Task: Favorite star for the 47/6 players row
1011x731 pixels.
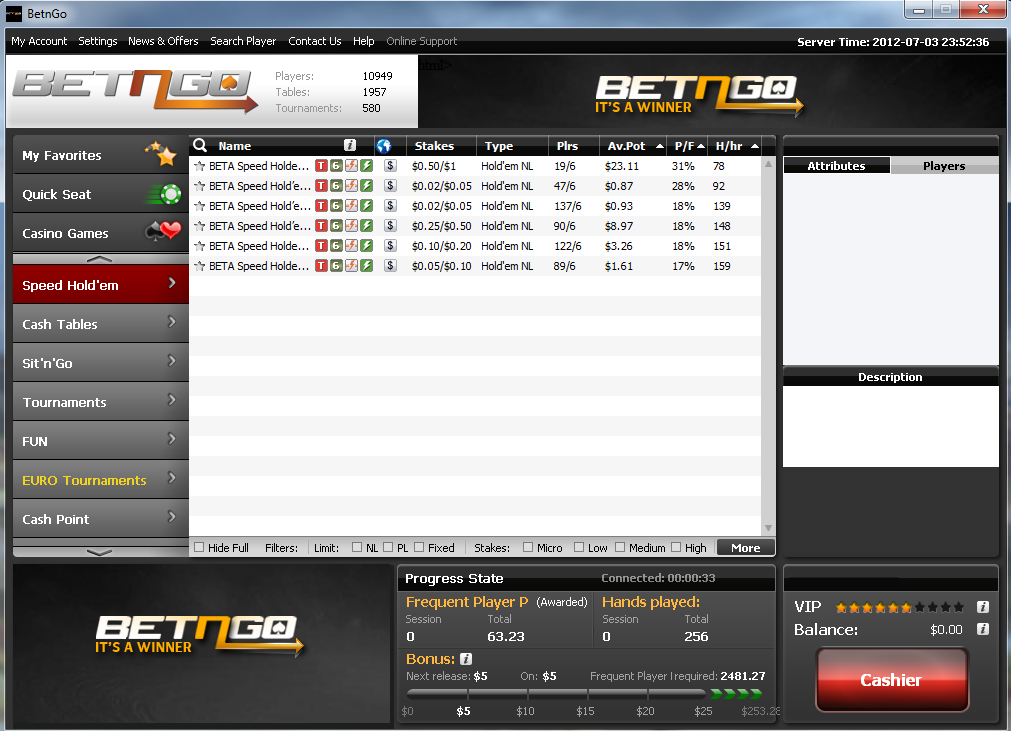Action: (x=199, y=186)
